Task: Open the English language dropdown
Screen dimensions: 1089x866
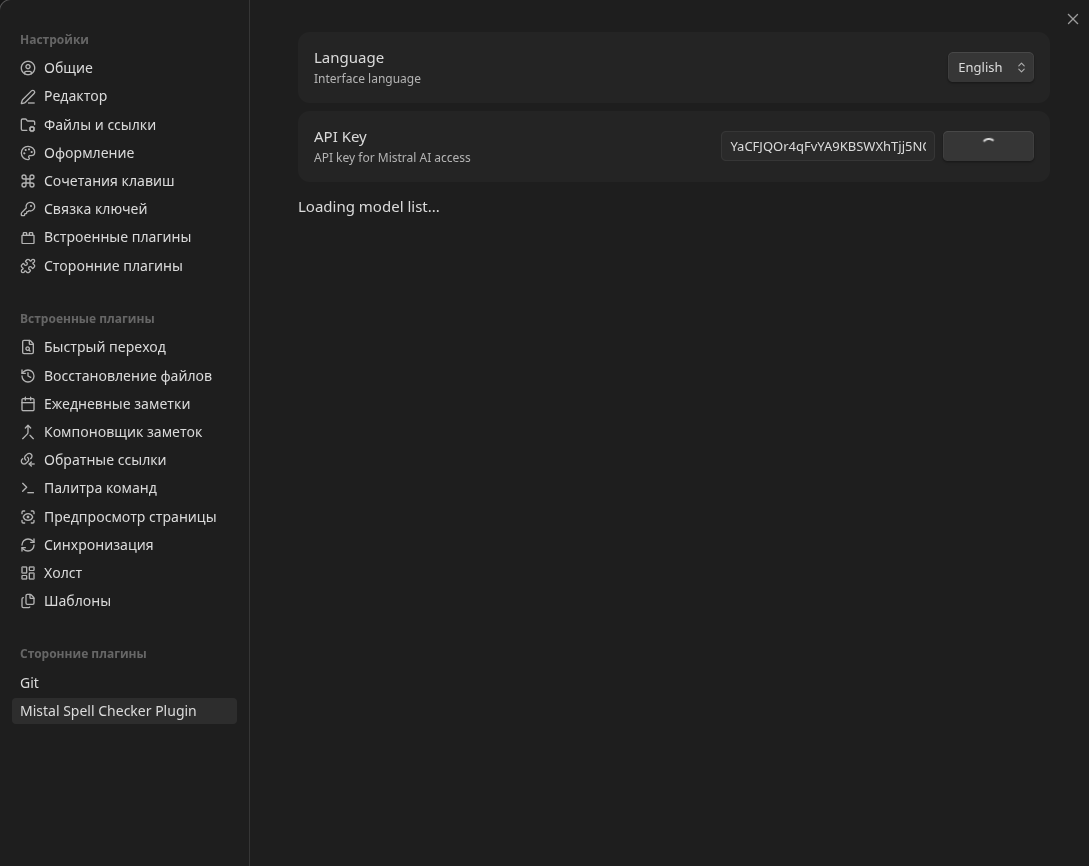Action: pyautogui.click(x=990, y=67)
